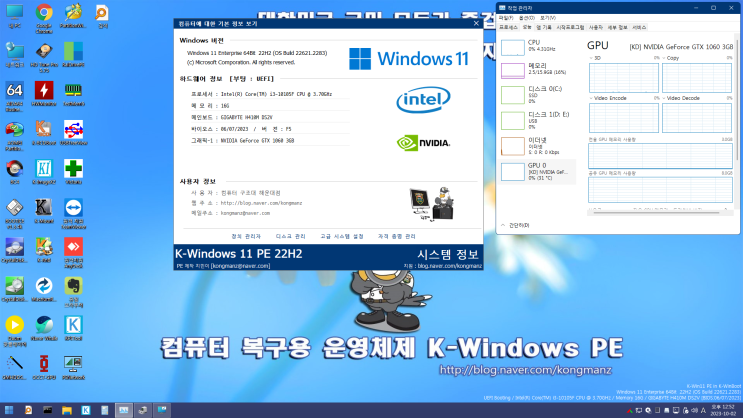Click the 디스크 관리 link

[290, 236]
